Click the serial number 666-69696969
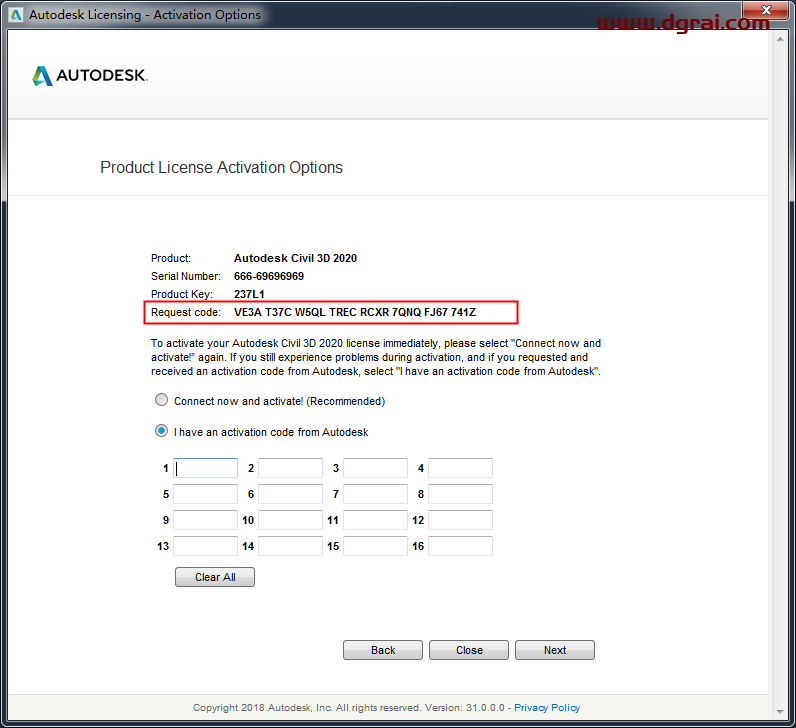Image resolution: width=796 pixels, height=728 pixels. (x=269, y=276)
